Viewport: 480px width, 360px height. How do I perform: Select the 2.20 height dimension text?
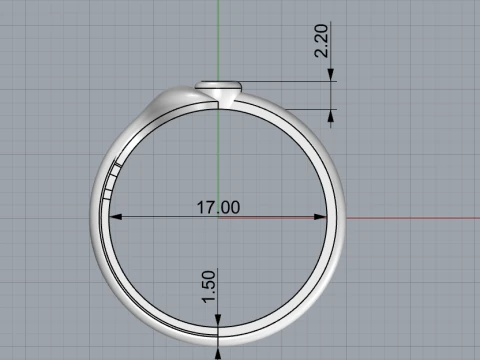322,41
